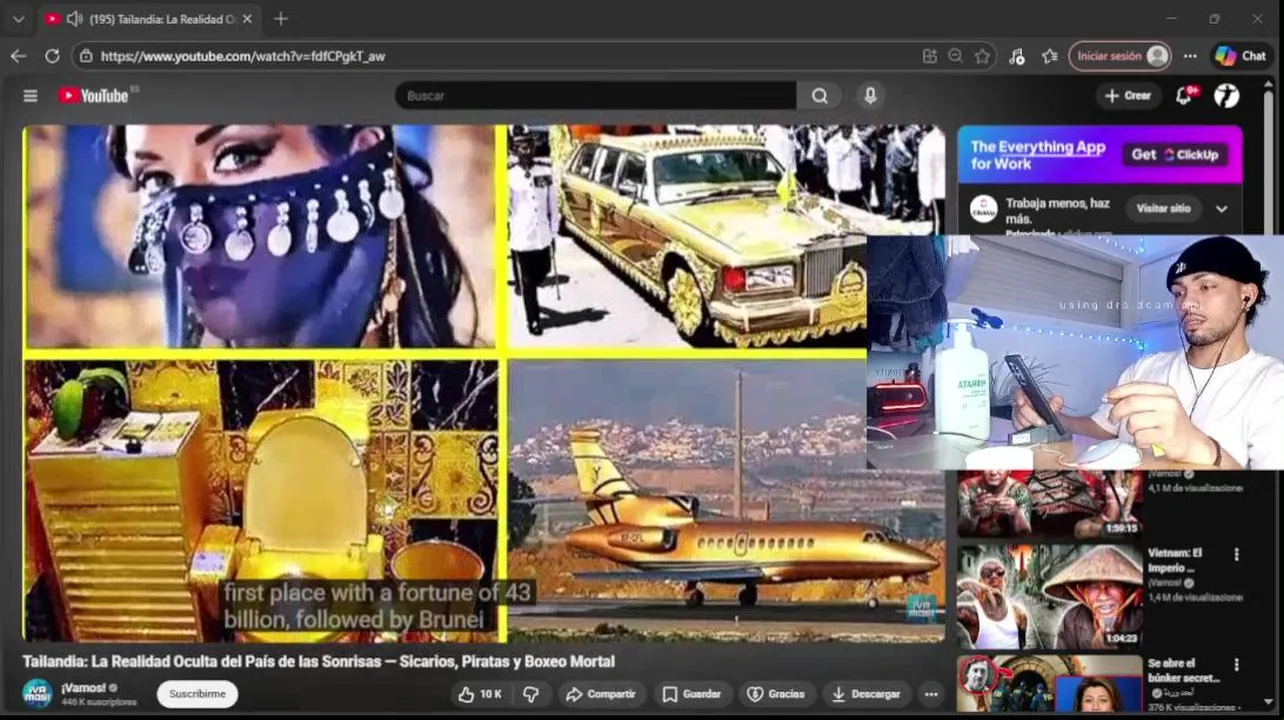Open options for Se abre el búnker video
Image resolution: width=1284 pixels, height=720 pixels.
(1236, 665)
